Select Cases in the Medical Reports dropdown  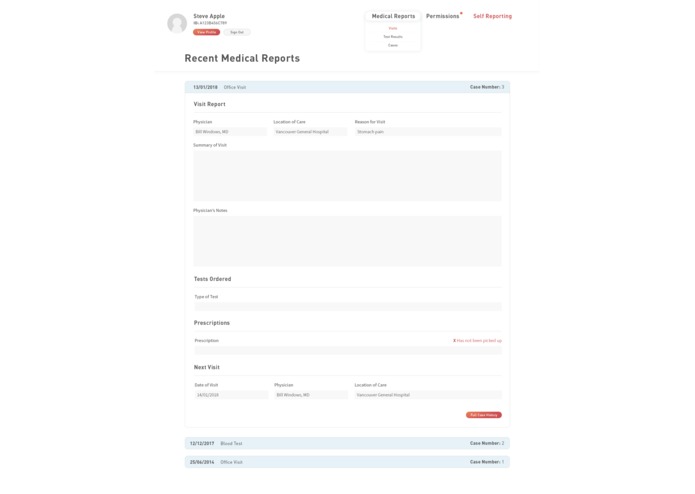coord(393,45)
